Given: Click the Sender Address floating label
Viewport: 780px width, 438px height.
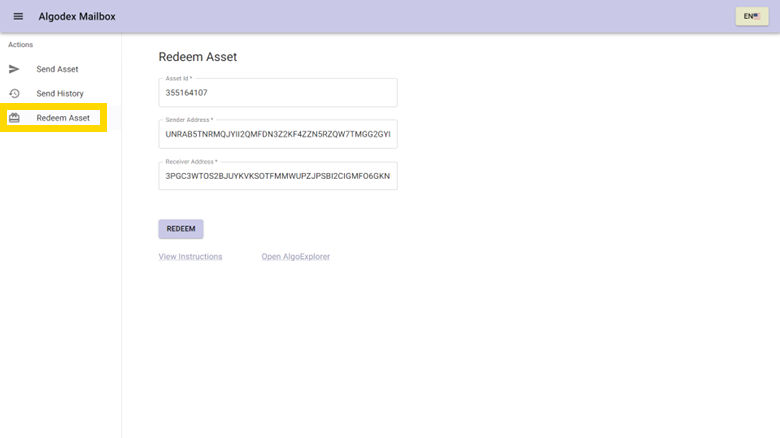Looking at the screenshot, I should (189, 120).
